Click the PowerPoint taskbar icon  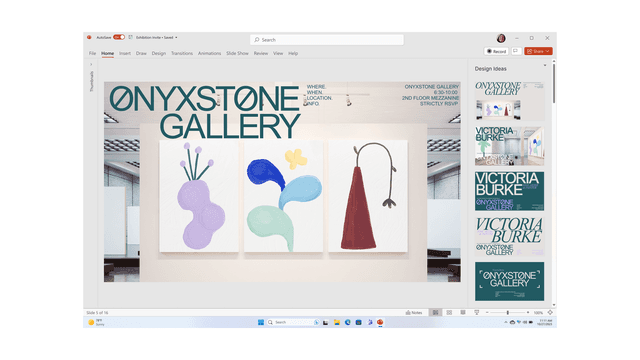[380, 322]
